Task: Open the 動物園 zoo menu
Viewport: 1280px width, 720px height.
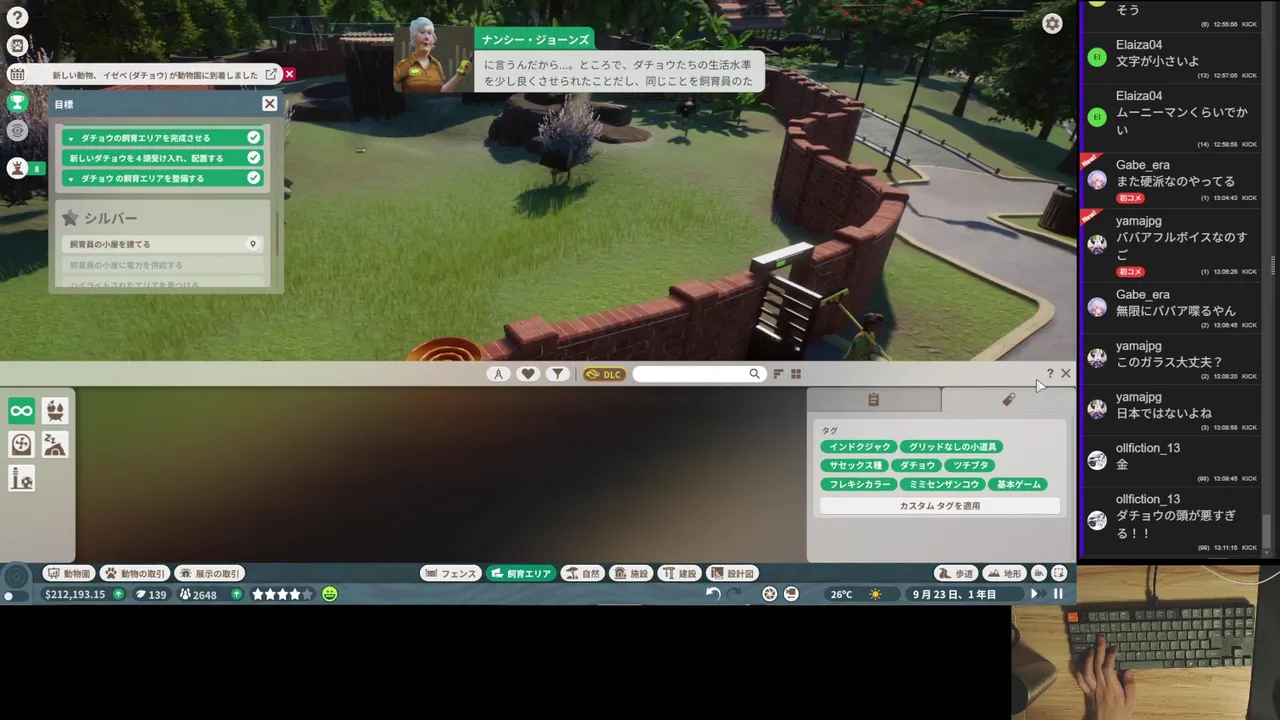Action: 69,574
